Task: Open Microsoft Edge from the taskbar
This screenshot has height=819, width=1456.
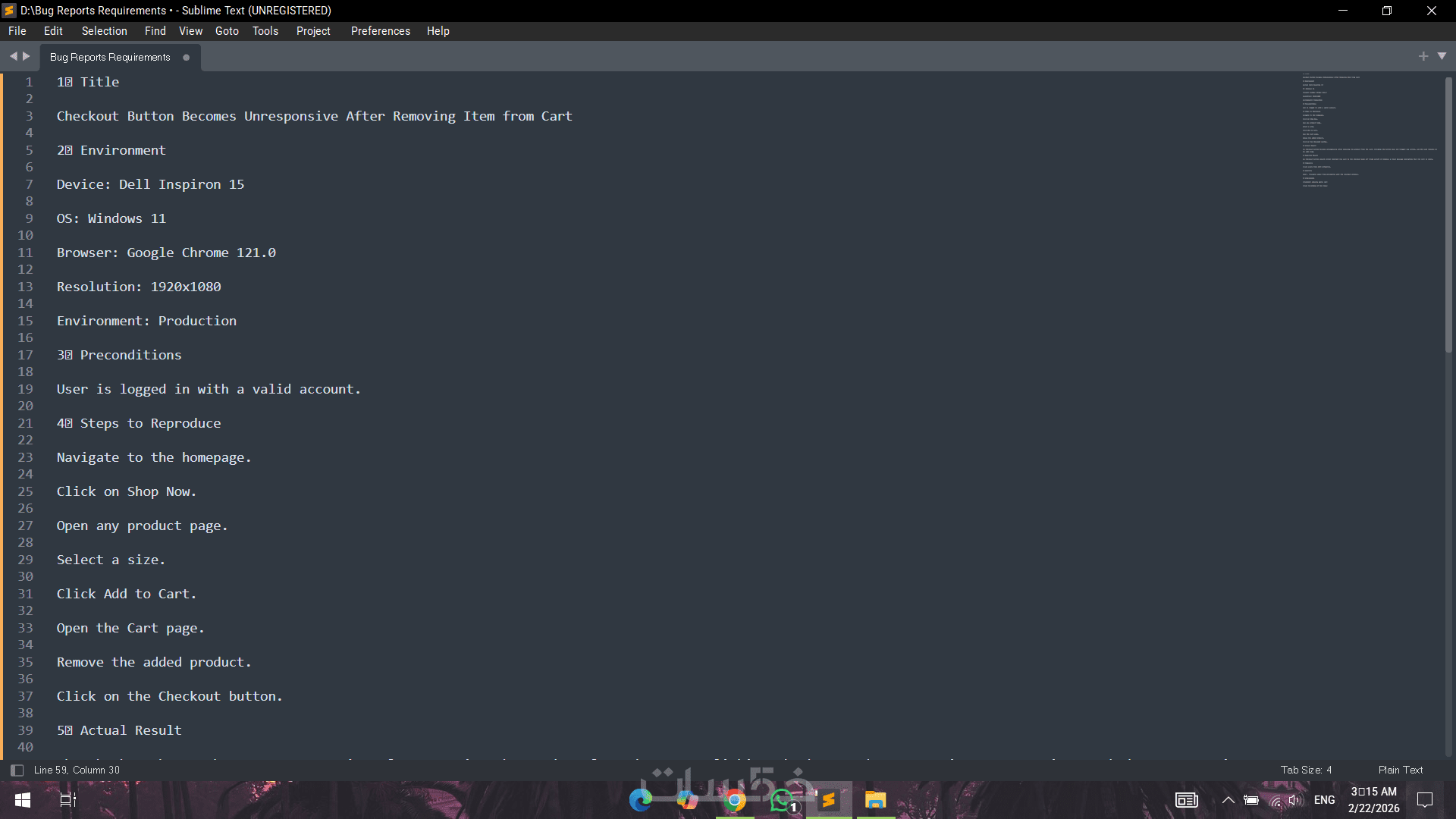Action: (640, 800)
